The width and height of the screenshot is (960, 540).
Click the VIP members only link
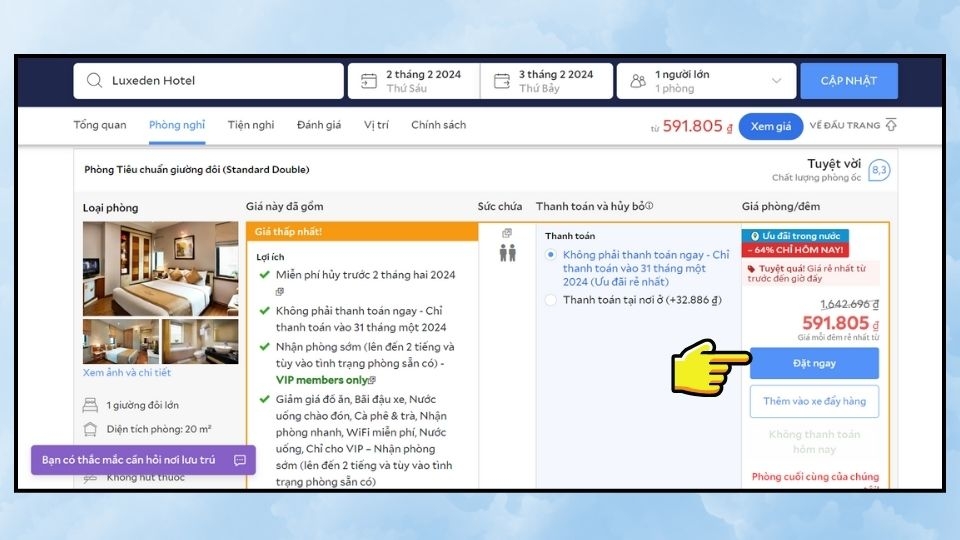(x=321, y=380)
